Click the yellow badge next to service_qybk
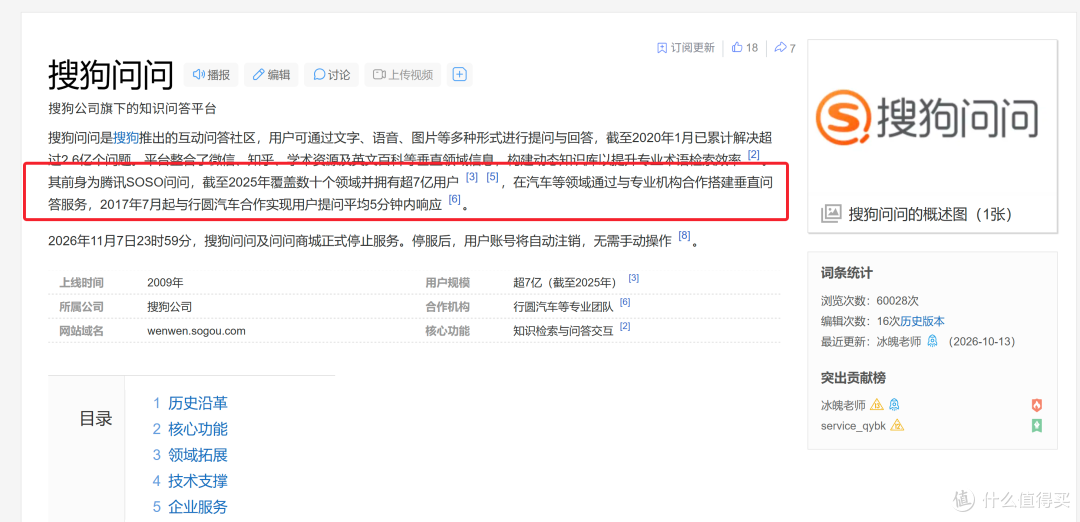This screenshot has width=1080, height=522. [x=897, y=426]
